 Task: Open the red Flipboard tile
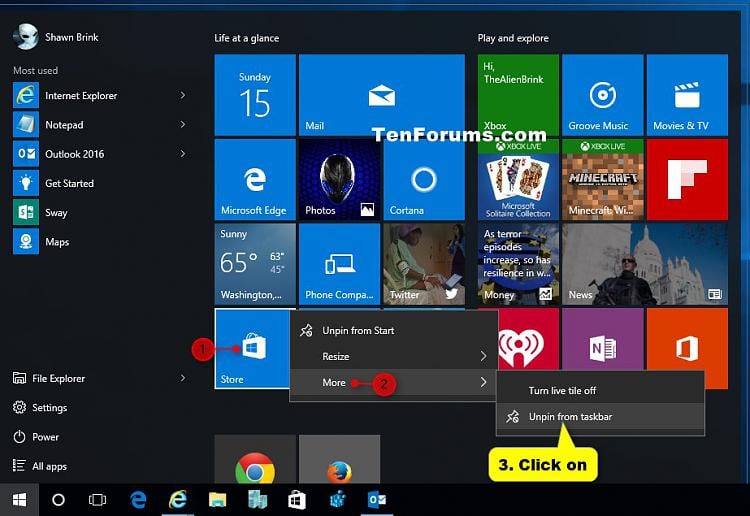(x=687, y=179)
